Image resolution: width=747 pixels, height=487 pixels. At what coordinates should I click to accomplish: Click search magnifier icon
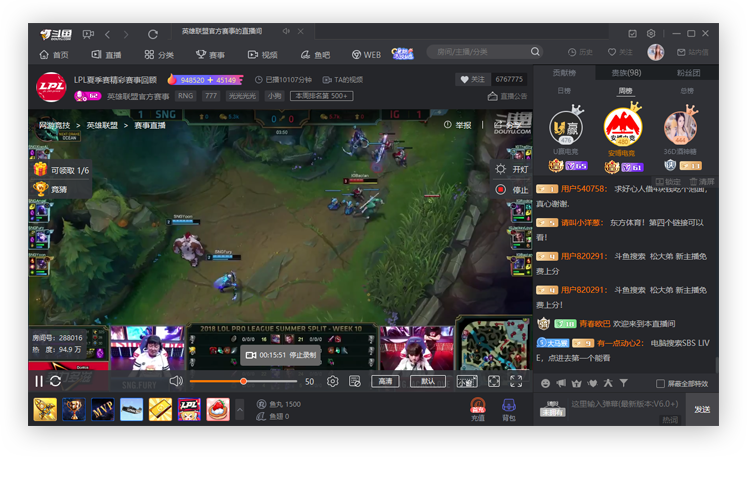tap(535, 51)
